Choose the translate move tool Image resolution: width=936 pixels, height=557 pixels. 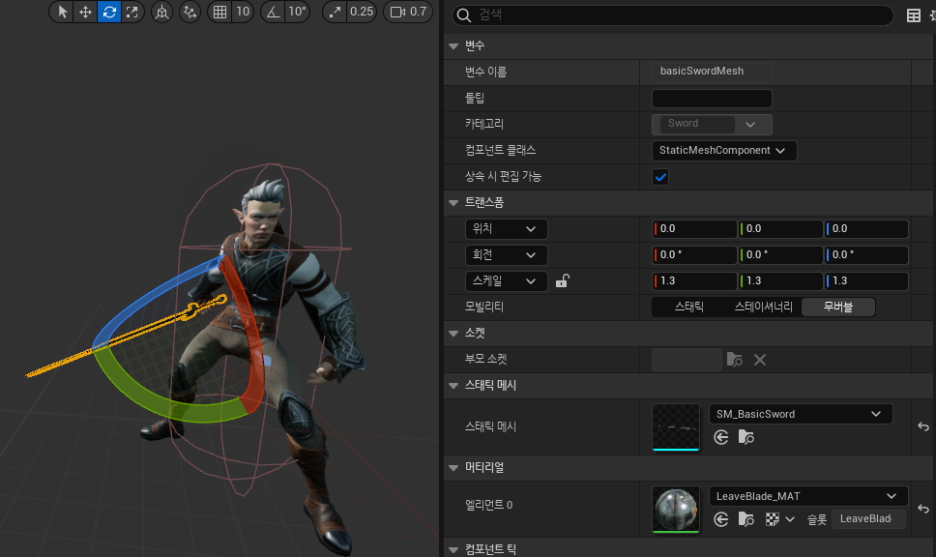(85, 12)
